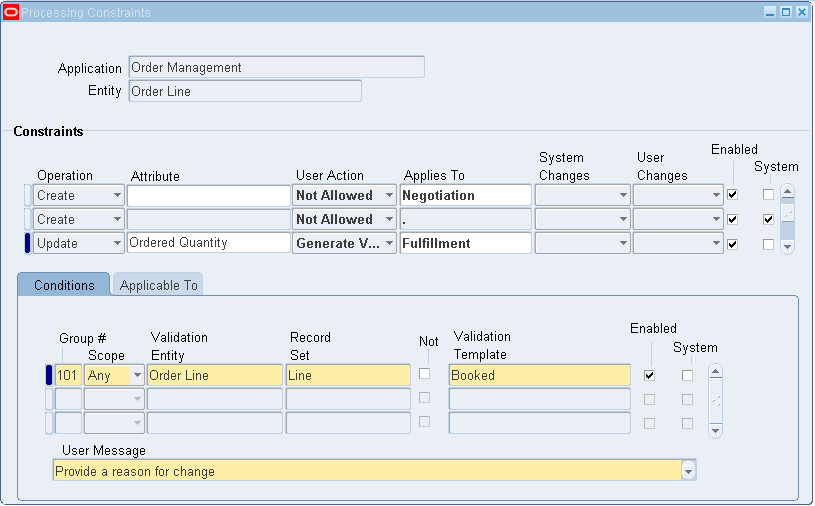Screen dimensions: 815x506
Task: Toggle Enabled checkbox for Negotiation constraint row
Action: pyautogui.click(x=732, y=195)
